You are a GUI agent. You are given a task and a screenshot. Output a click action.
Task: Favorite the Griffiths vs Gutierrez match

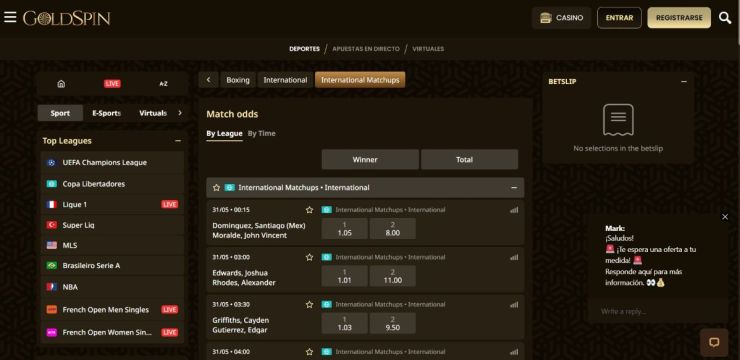(x=310, y=304)
